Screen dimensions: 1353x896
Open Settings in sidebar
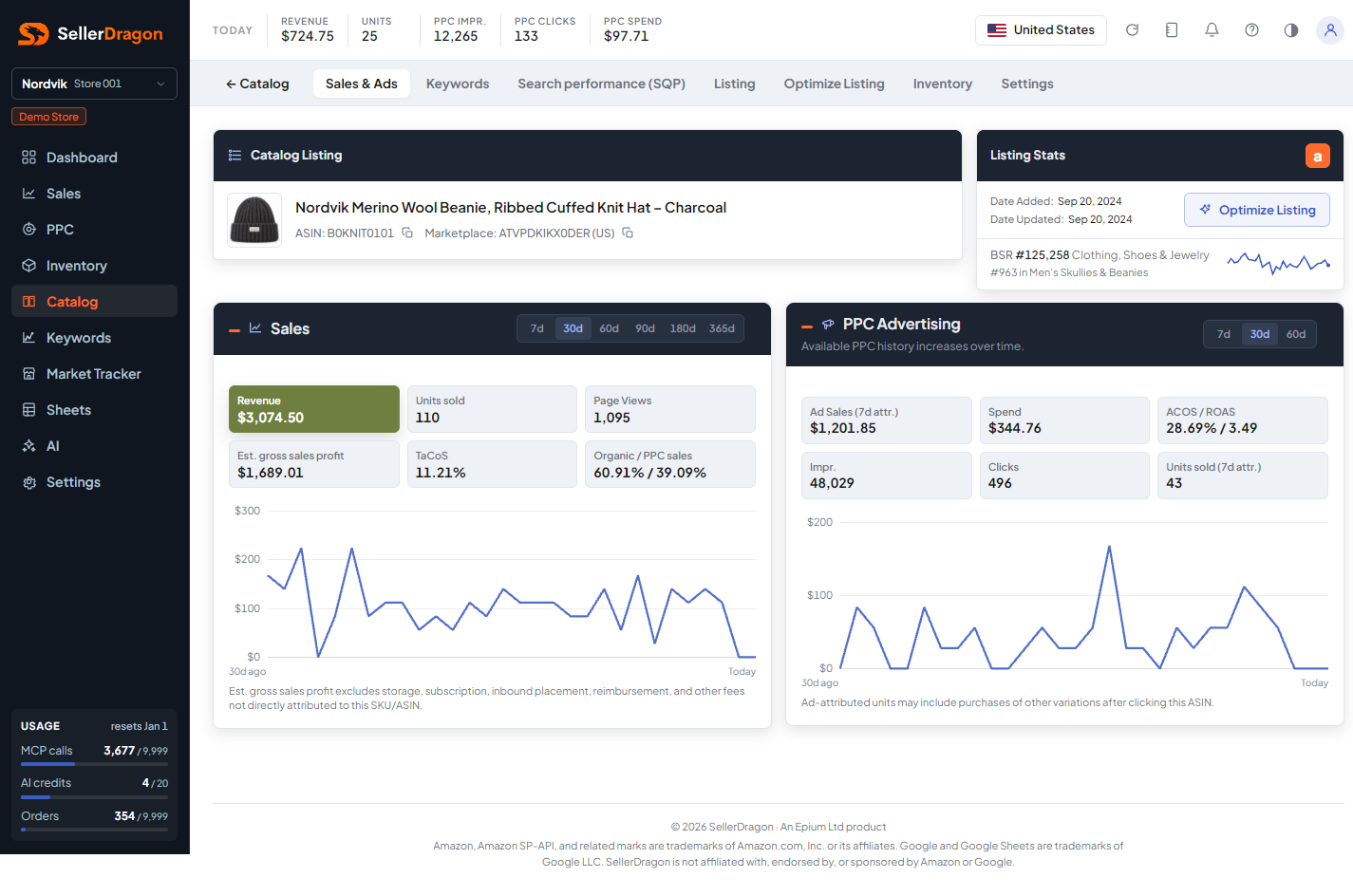pyautogui.click(x=94, y=482)
